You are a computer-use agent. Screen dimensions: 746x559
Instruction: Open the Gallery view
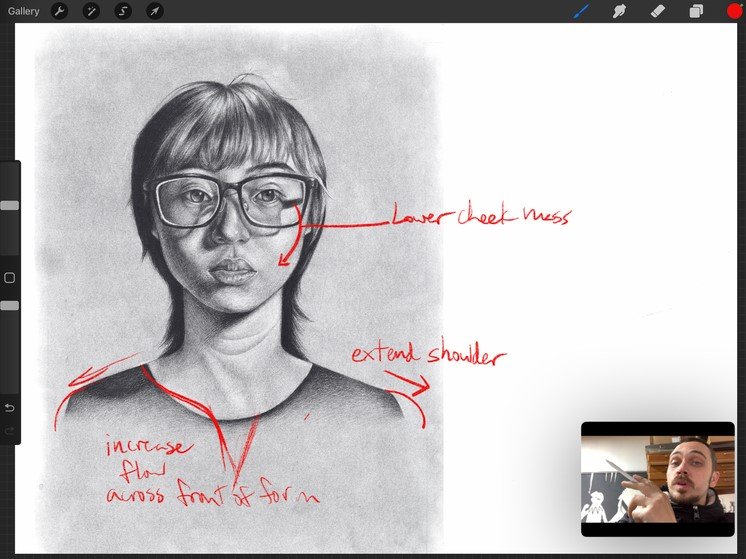pyautogui.click(x=21, y=12)
